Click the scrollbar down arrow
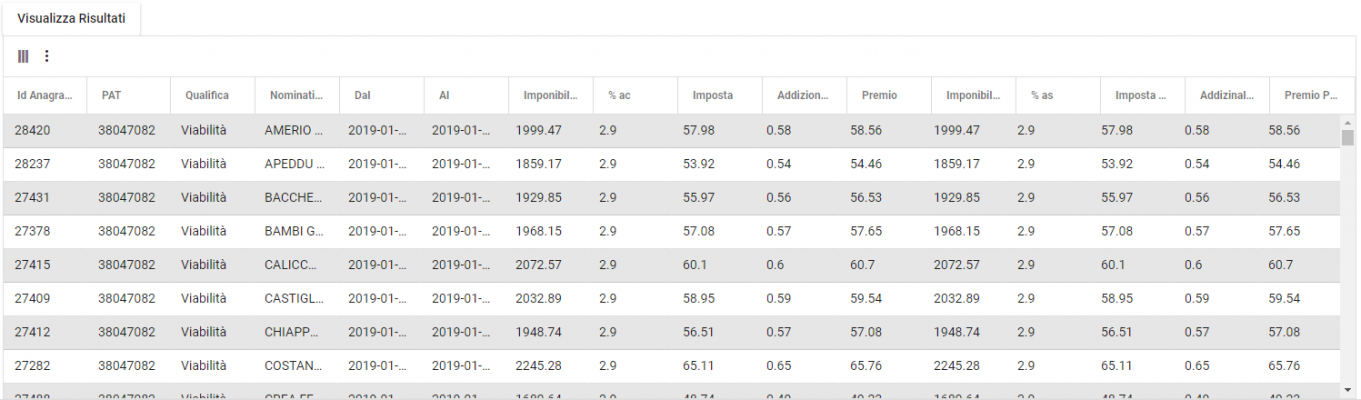This screenshot has height=400, width=1361. 1348,390
